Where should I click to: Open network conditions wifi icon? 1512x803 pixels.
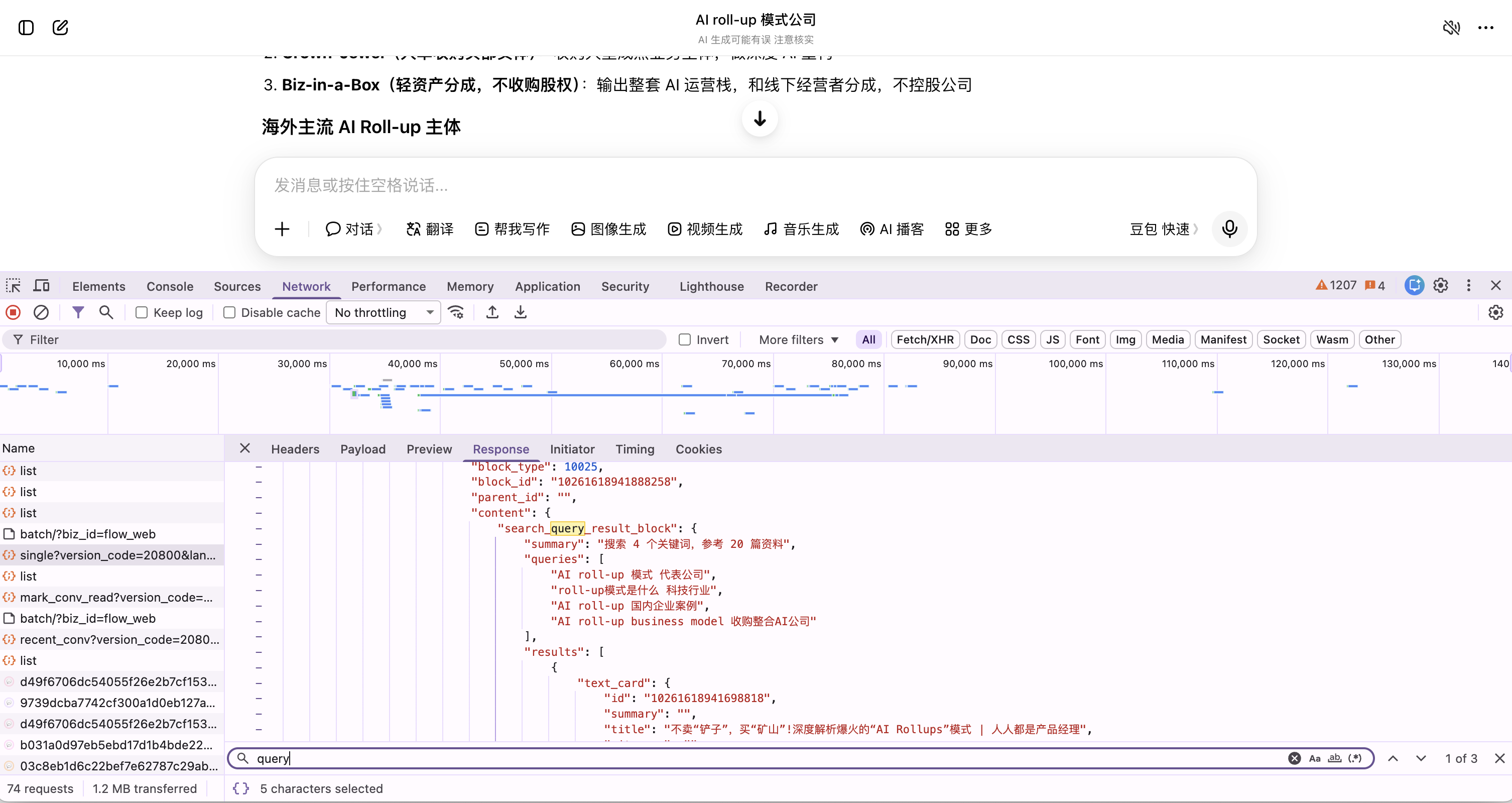click(x=456, y=312)
